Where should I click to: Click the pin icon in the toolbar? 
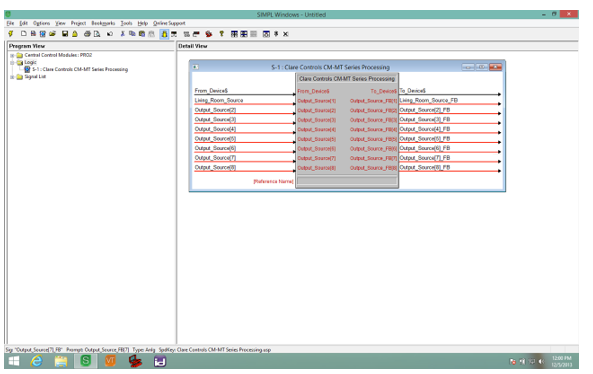pyautogui.click(x=276, y=34)
